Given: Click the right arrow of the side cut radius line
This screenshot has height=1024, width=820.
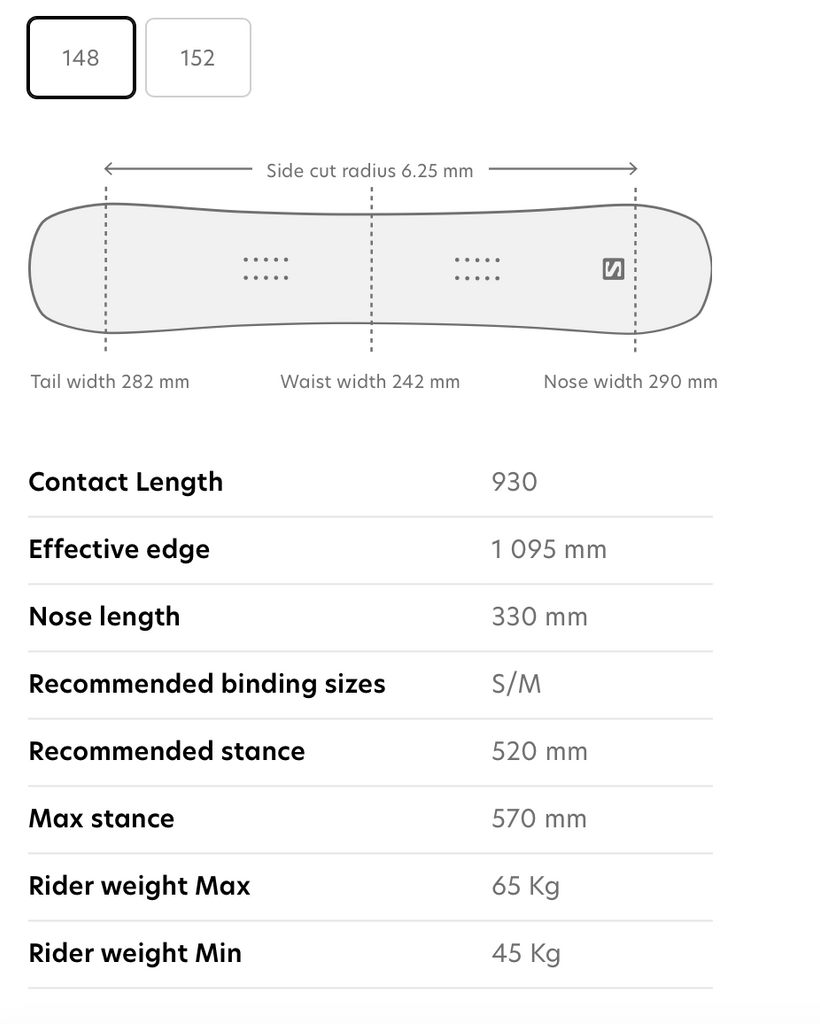Looking at the screenshot, I should [632, 168].
